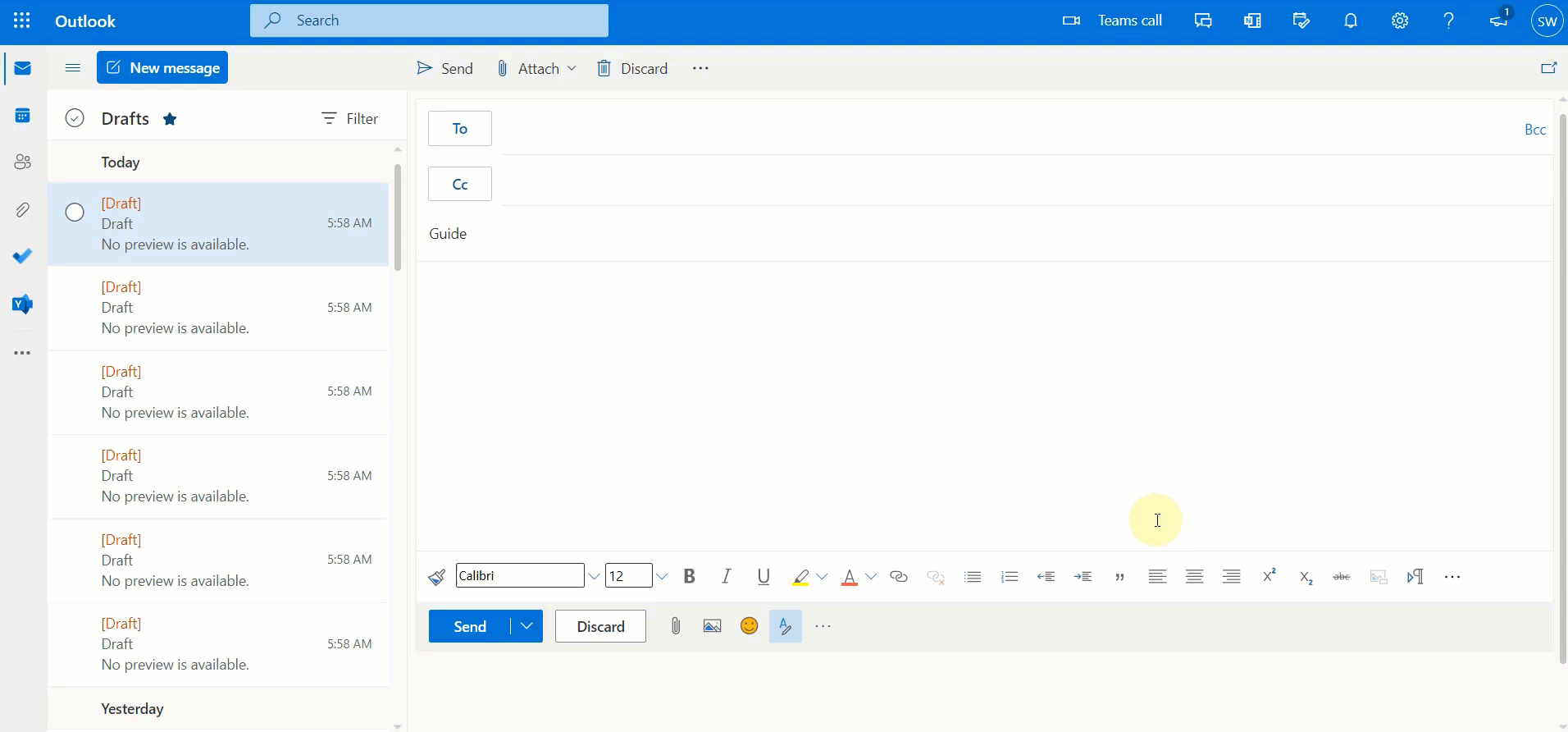Open the format painter tool
This screenshot has width=1568, height=732.
[x=437, y=577]
